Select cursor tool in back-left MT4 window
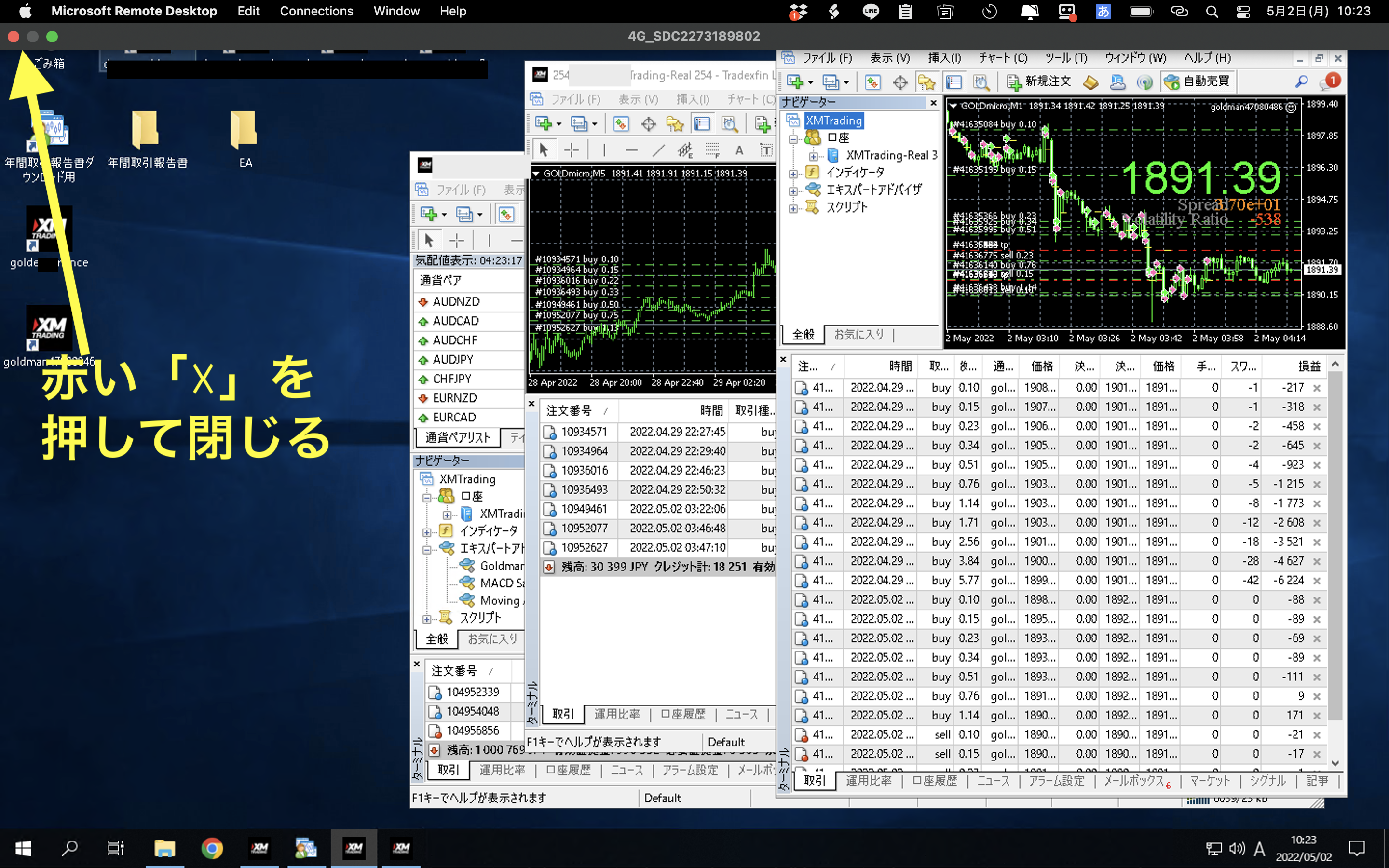Image resolution: width=1389 pixels, height=868 pixels. click(429, 240)
